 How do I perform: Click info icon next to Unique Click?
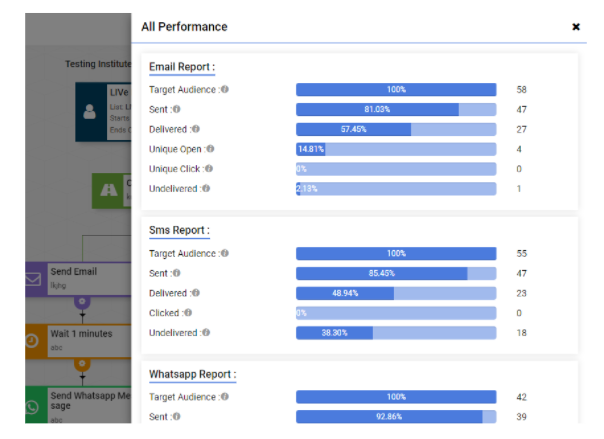[x=208, y=169]
